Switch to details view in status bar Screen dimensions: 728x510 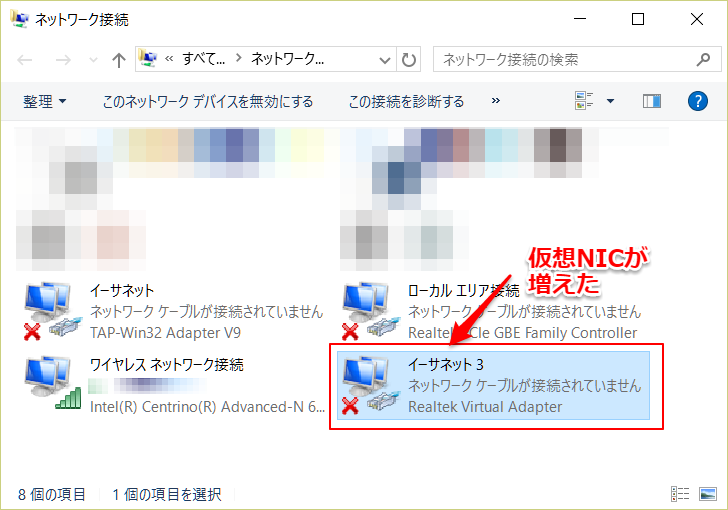click(x=680, y=494)
